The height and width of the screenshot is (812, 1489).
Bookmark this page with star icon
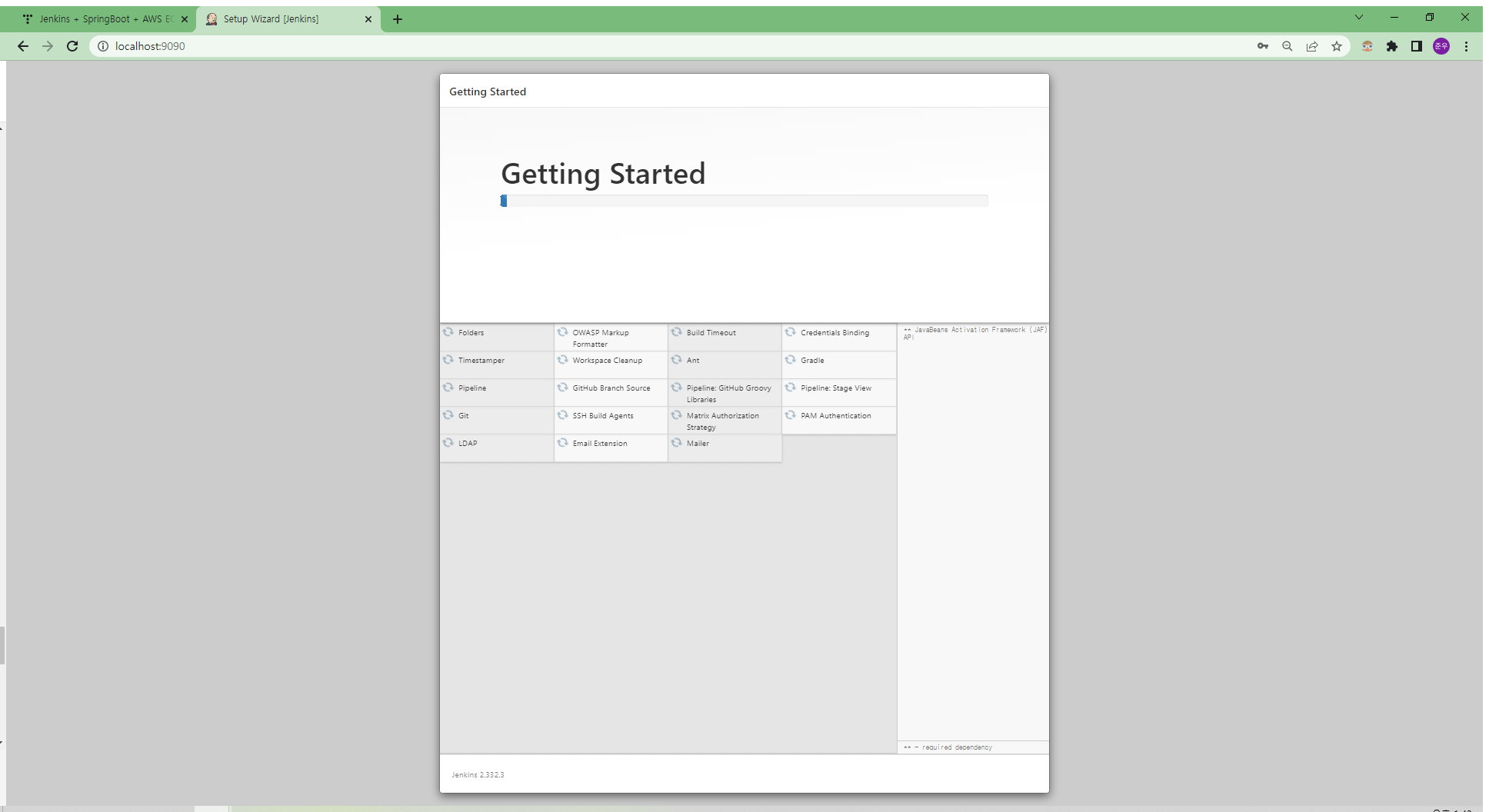[1337, 46]
